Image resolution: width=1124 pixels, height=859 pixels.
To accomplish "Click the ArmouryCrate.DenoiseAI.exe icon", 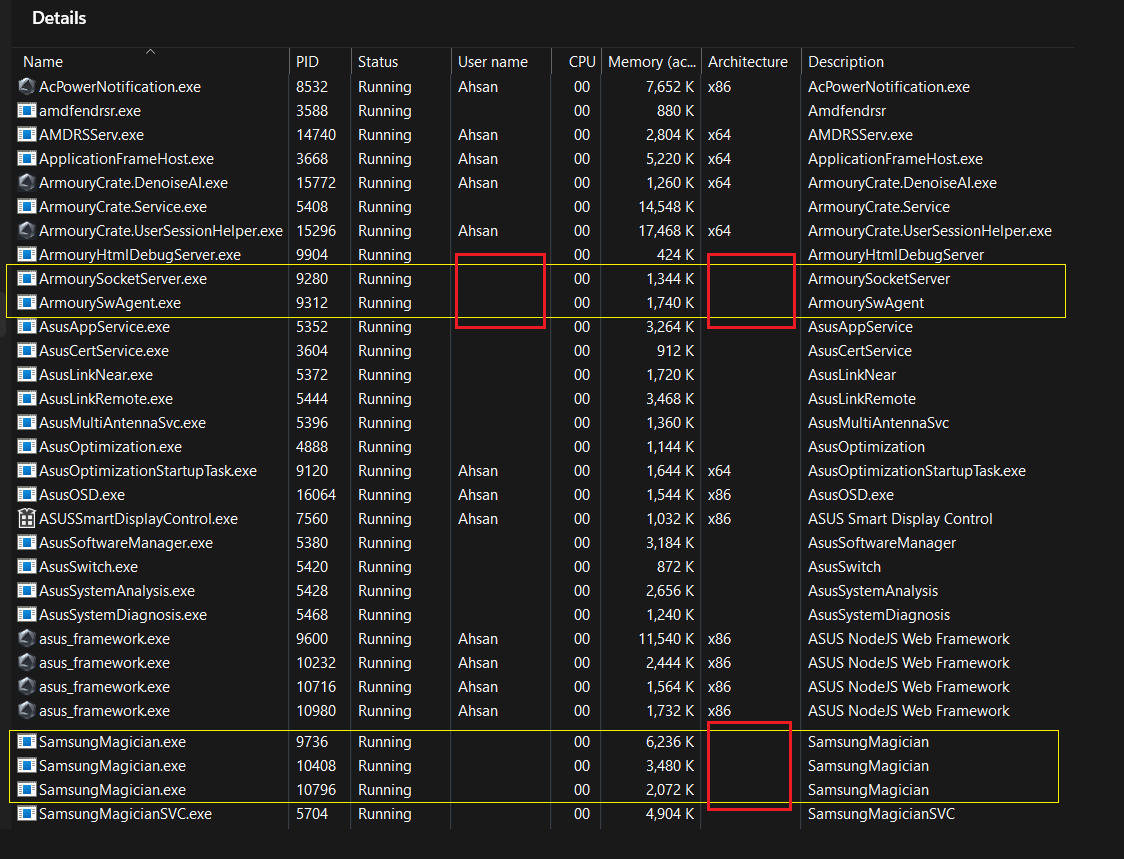I will [27, 183].
